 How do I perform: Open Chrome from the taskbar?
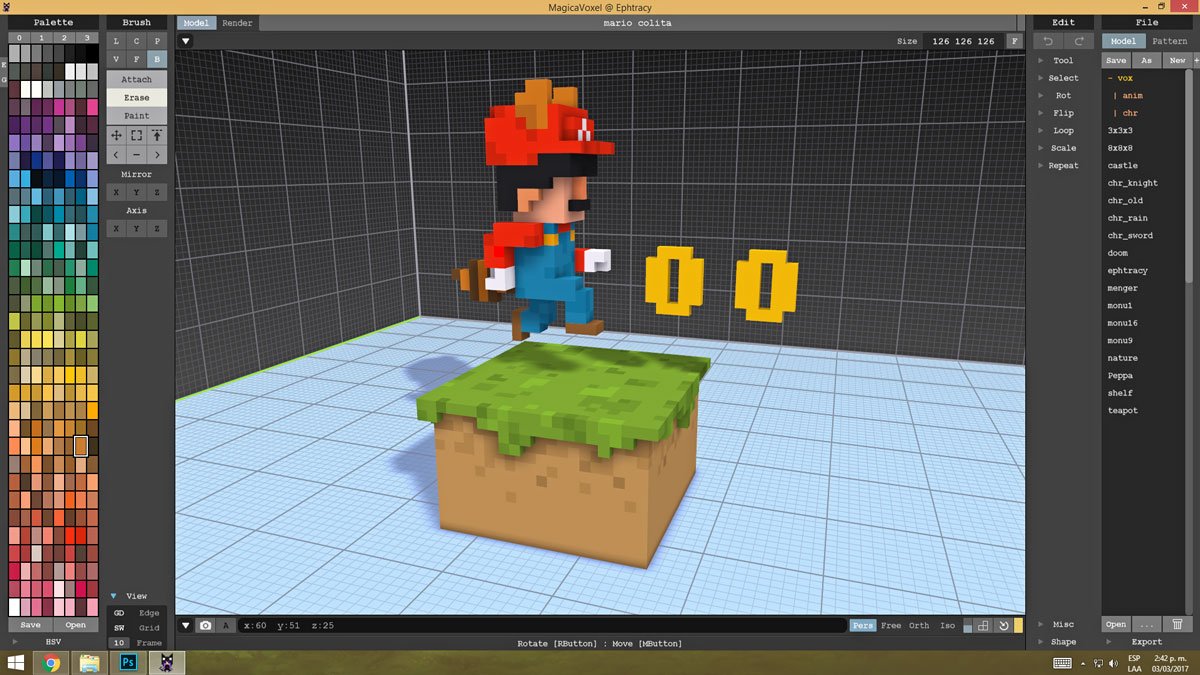click(51, 662)
